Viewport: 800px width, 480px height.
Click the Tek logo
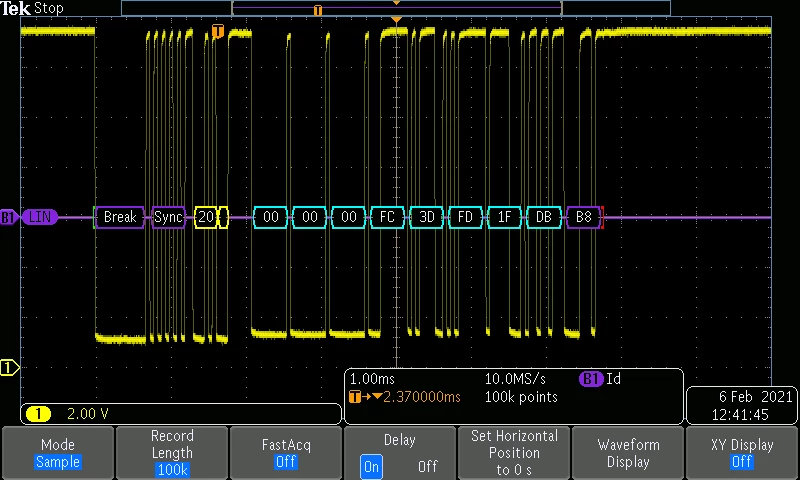click(15, 8)
